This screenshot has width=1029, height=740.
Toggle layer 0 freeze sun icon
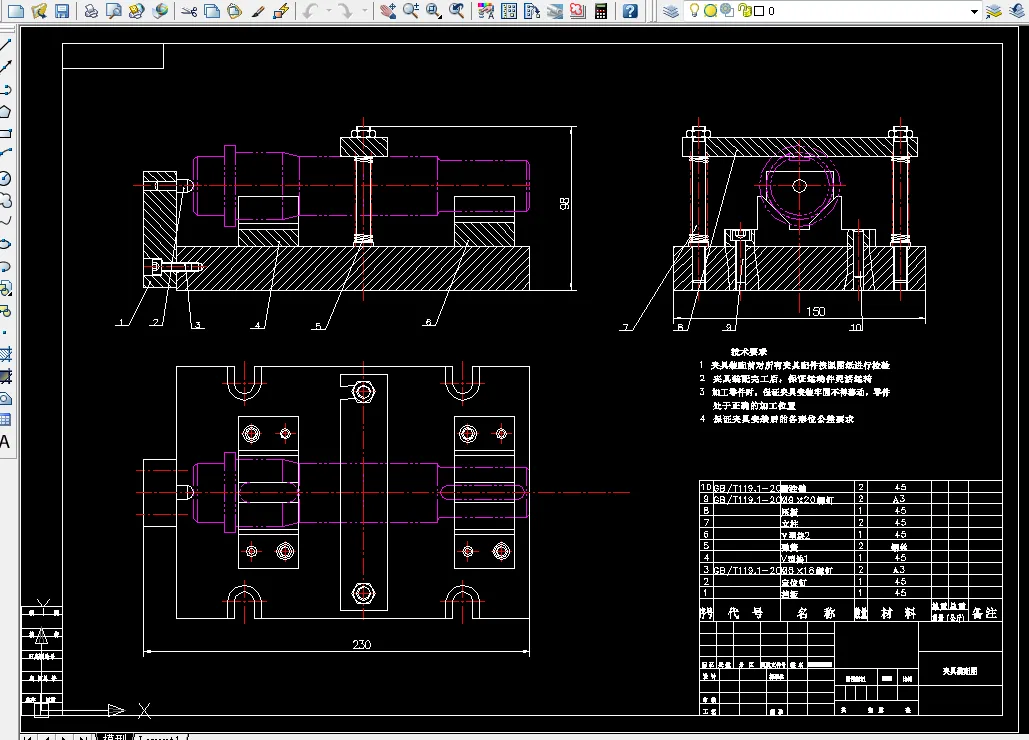pyautogui.click(x=710, y=10)
